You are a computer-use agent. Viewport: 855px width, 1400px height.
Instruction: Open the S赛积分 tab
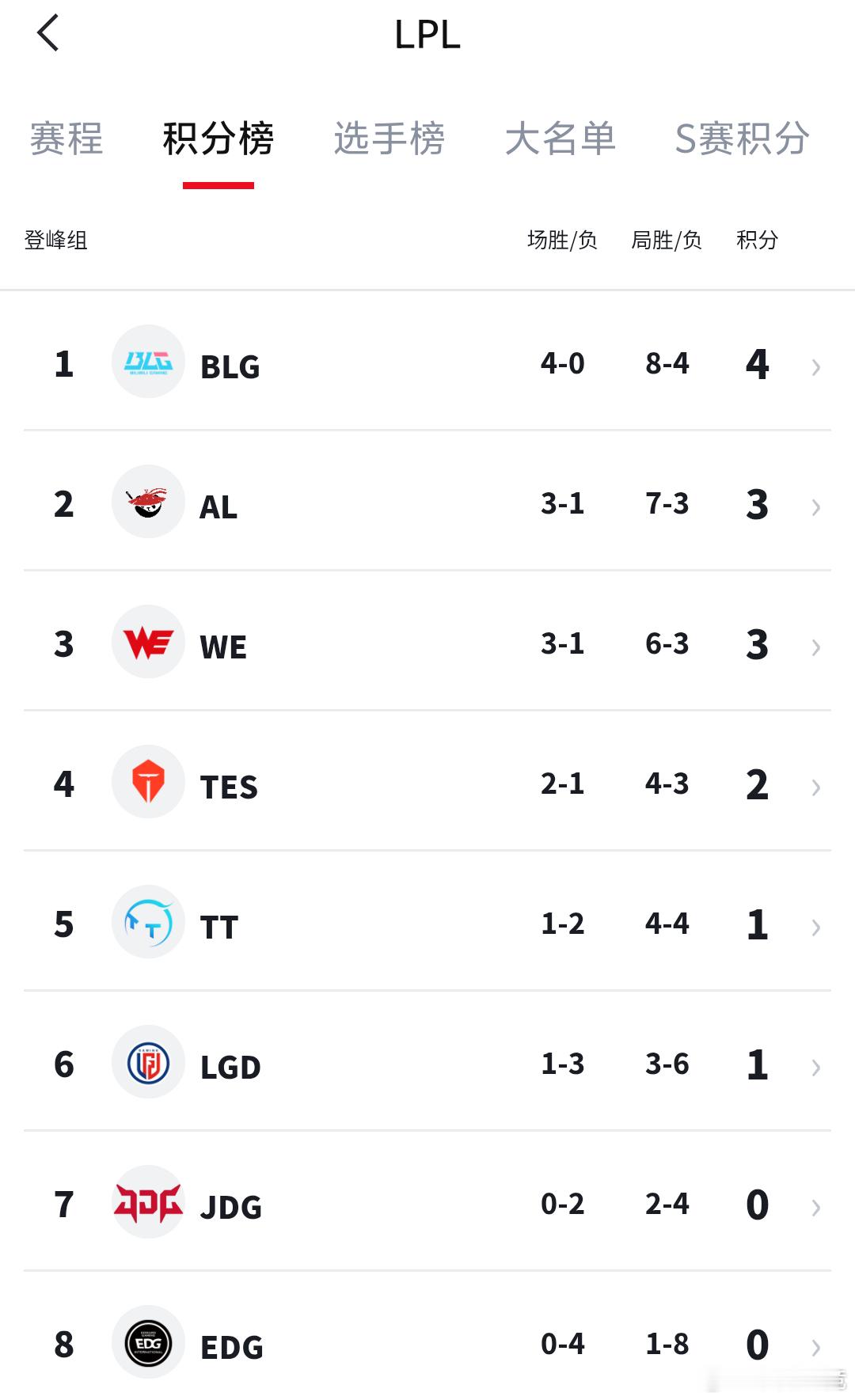coord(742,138)
